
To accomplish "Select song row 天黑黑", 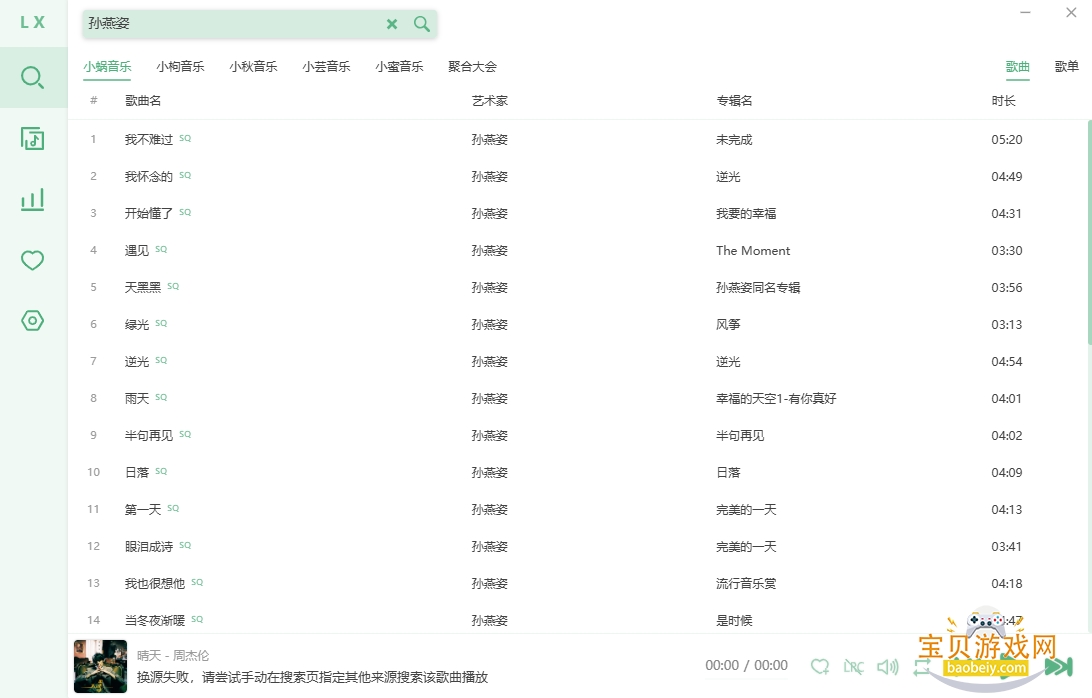I will click(x=578, y=287).
